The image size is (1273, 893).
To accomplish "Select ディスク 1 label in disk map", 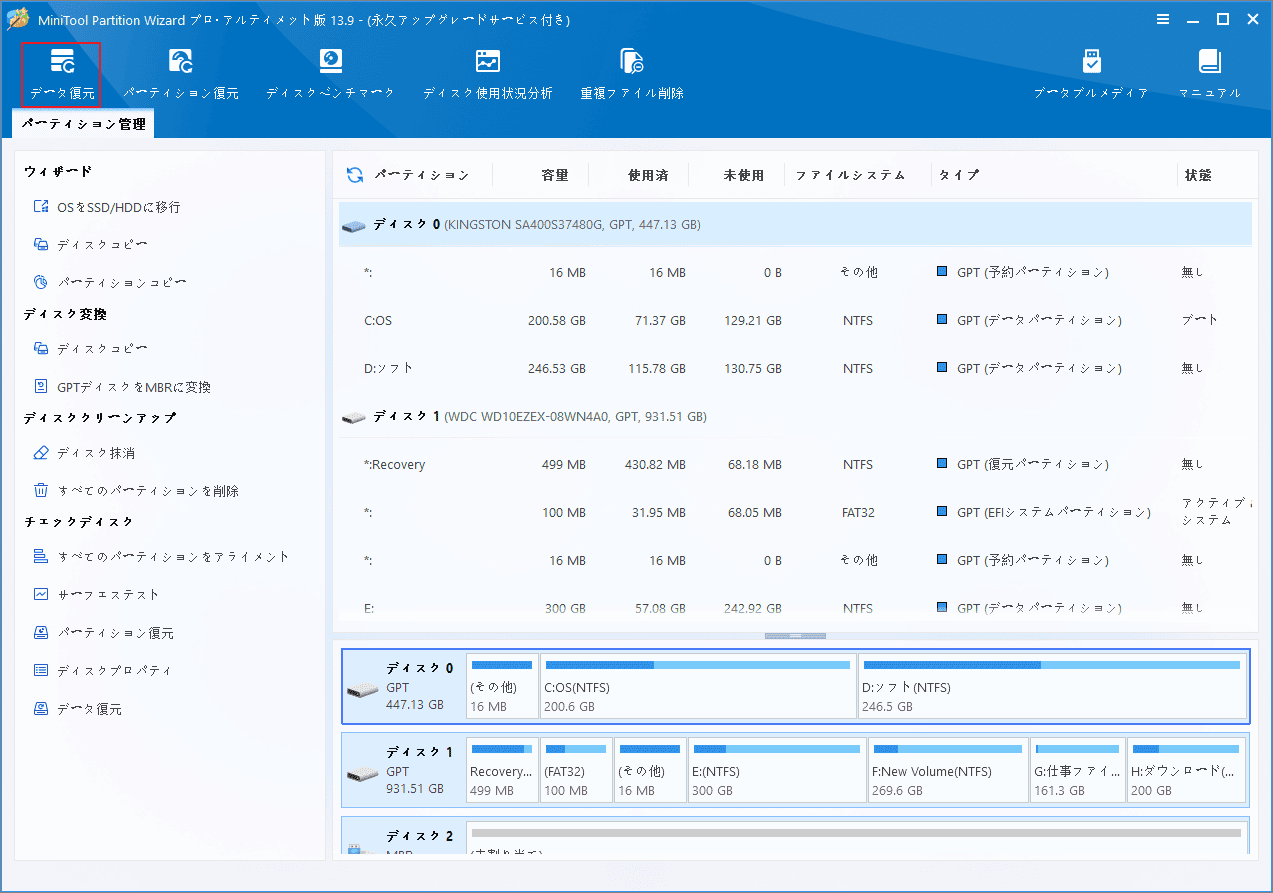I will (404, 770).
